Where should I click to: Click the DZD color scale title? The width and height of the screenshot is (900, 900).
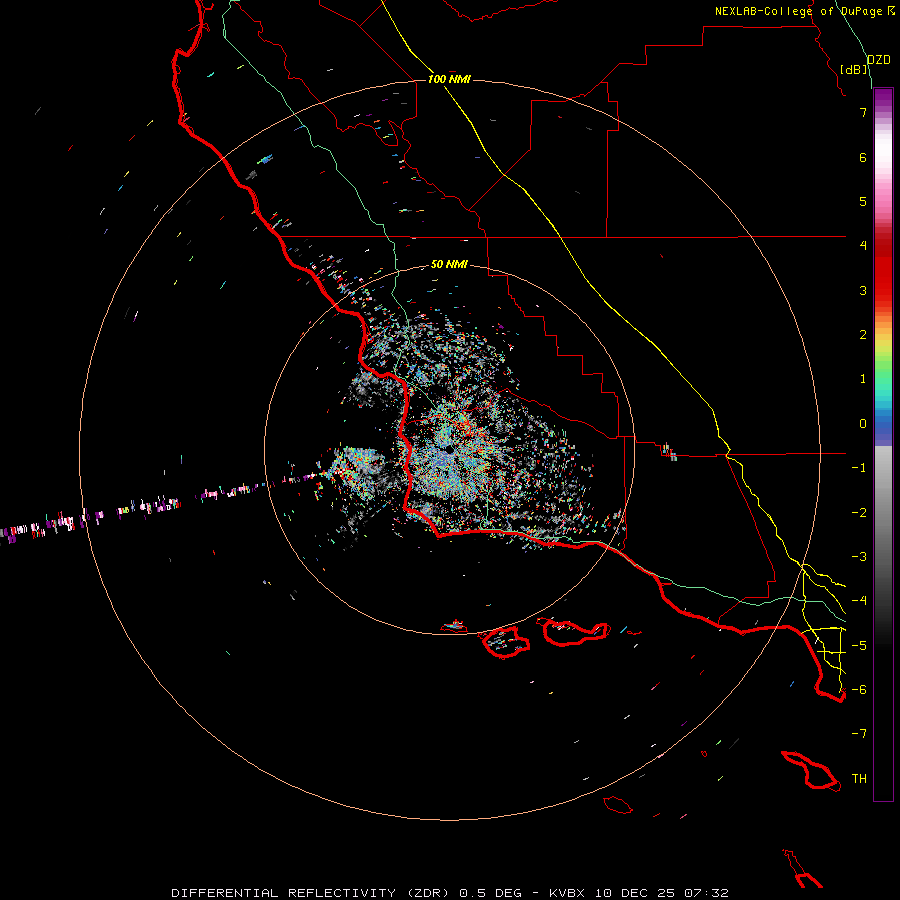(x=879, y=60)
